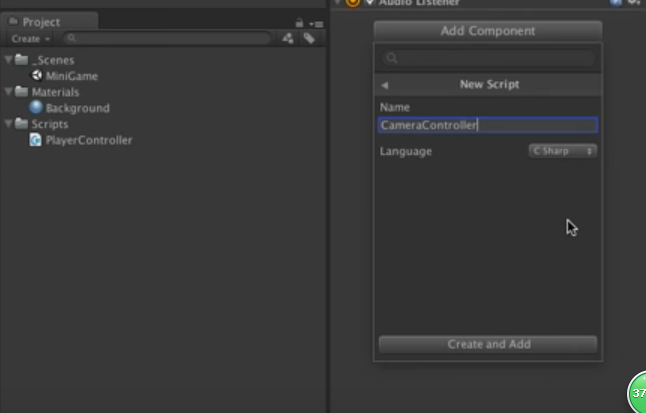646x413 pixels.
Task: Click the Unity scene icon beside MiniGame
Action: 37,75
